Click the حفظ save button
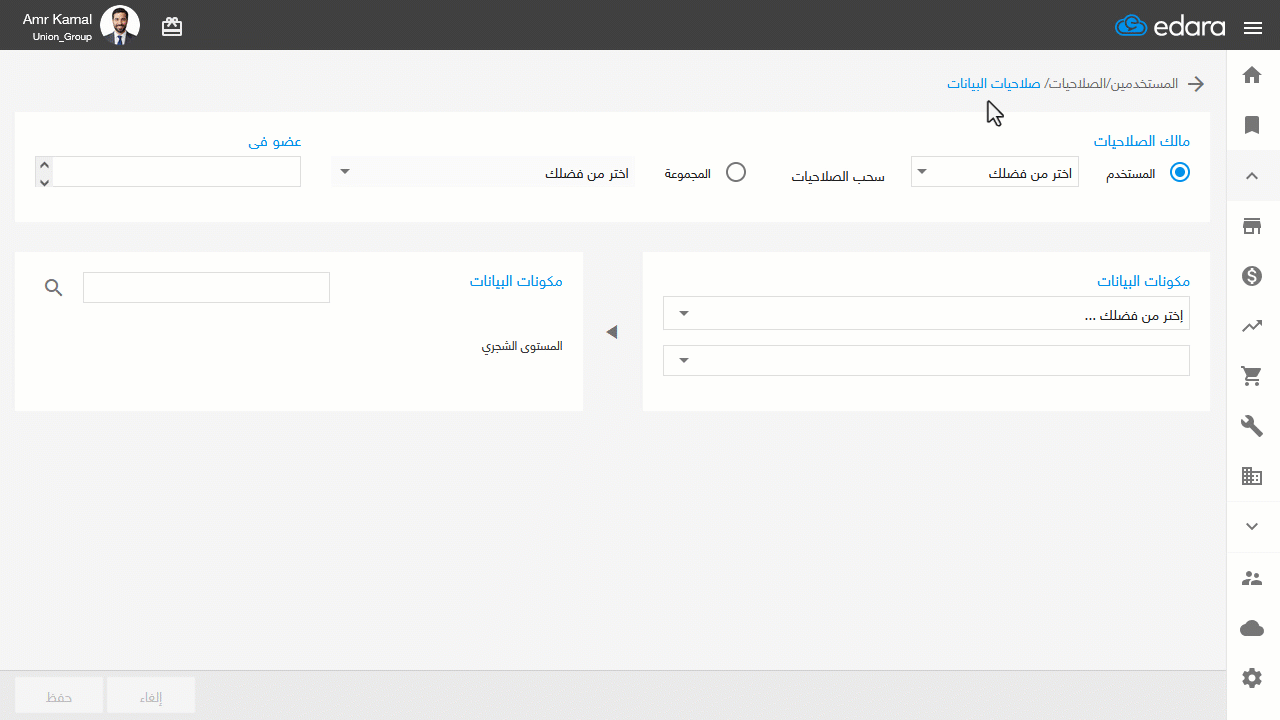This screenshot has width=1280, height=720. 59,696
